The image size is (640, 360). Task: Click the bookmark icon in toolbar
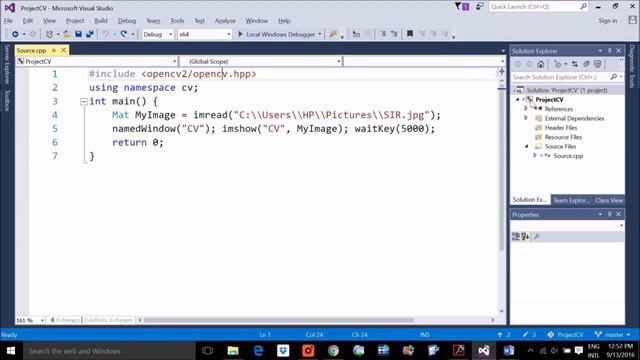pos(410,34)
